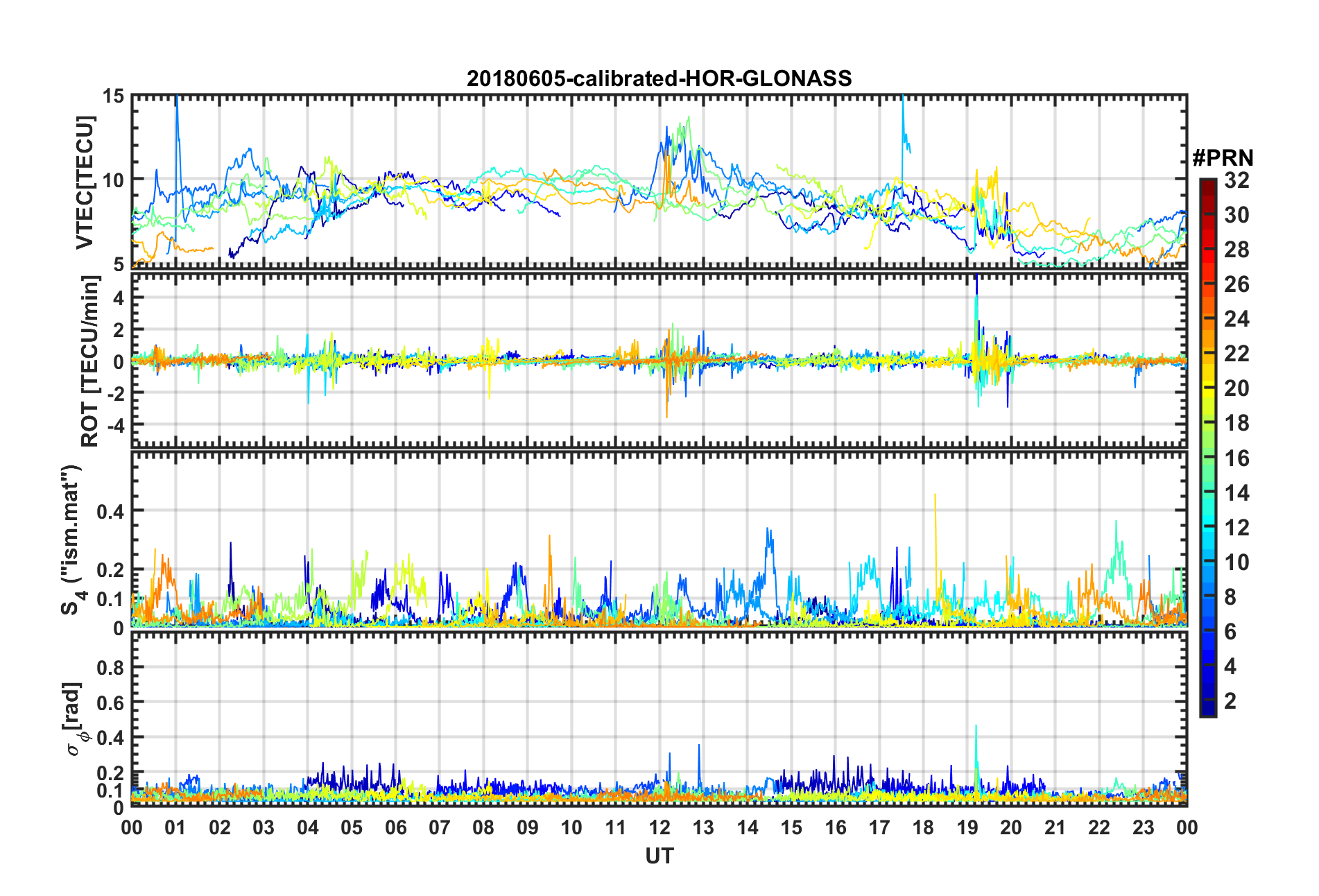Screen dimensions: 1319x896
Task: Click inside the VTEC plot panel
Action: [x=659, y=181]
